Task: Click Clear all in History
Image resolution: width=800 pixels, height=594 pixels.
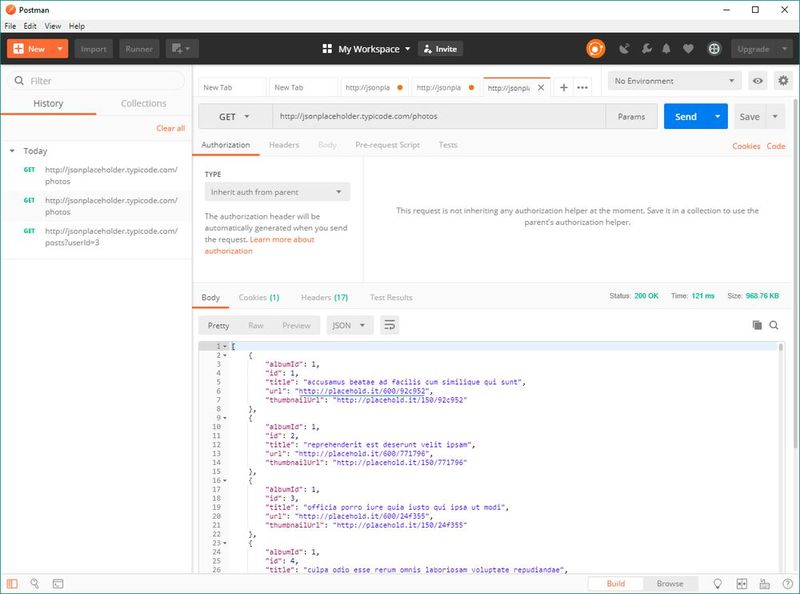Action: point(170,128)
